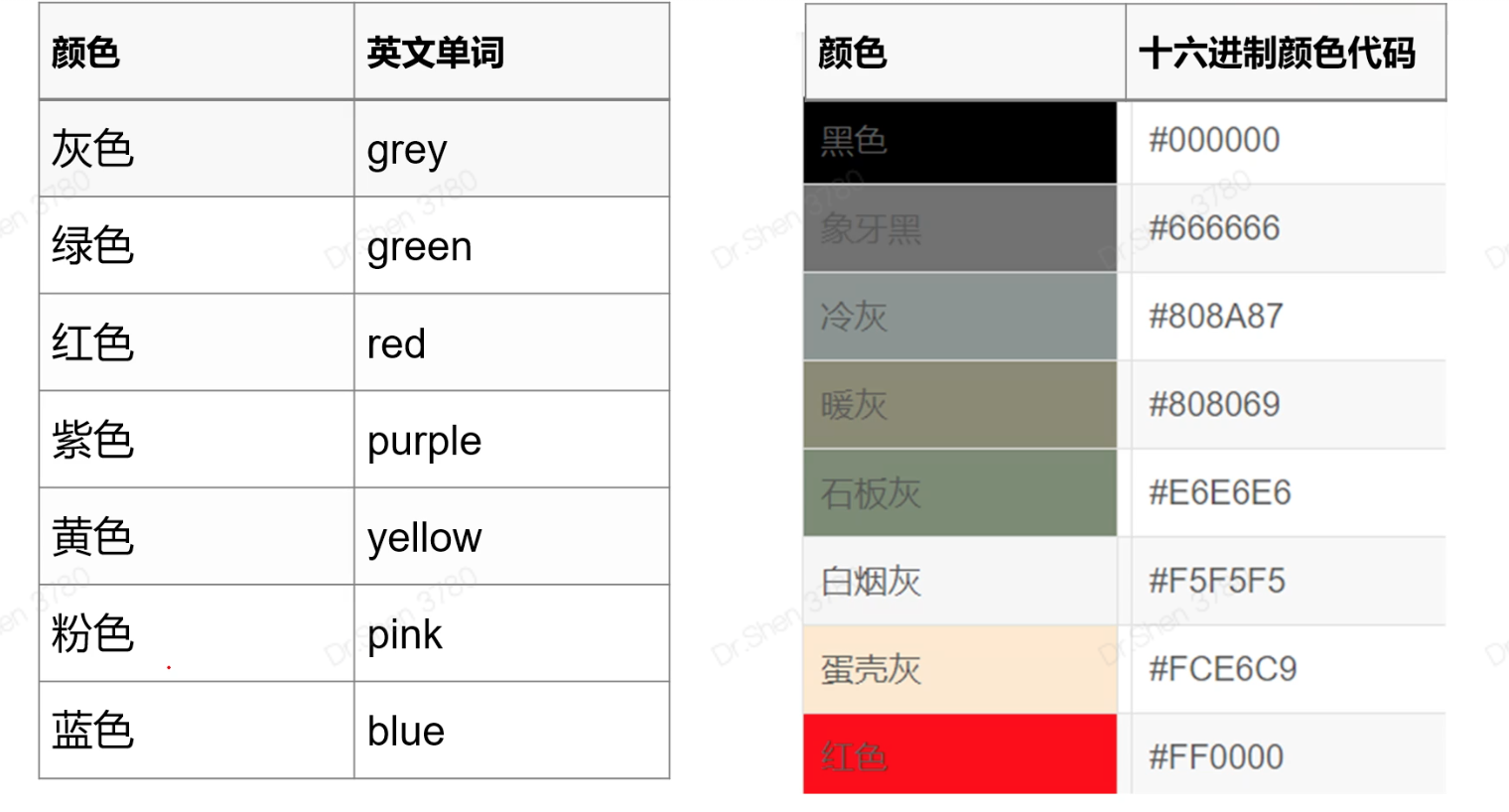Click the 石板灰 slate swatch
Image resolution: width=1509 pixels, height=812 pixels.
click(x=960, y=493)
